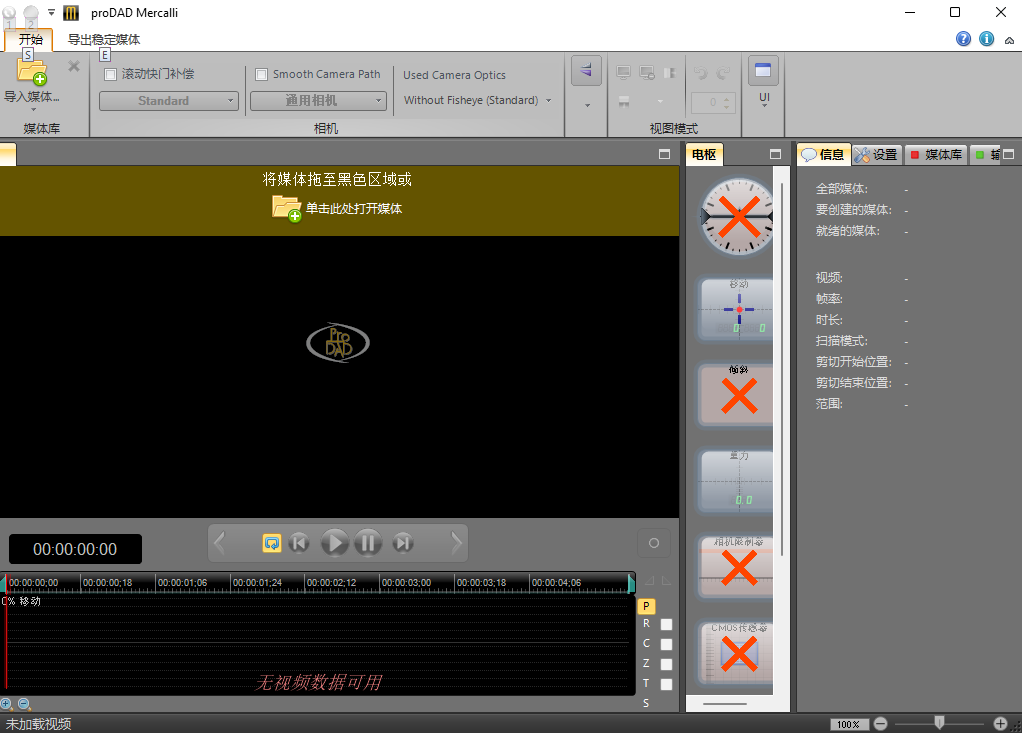Click the purple compare view button
The width and height of the screenshot is (1022, 733).
[x=586, y=70]
